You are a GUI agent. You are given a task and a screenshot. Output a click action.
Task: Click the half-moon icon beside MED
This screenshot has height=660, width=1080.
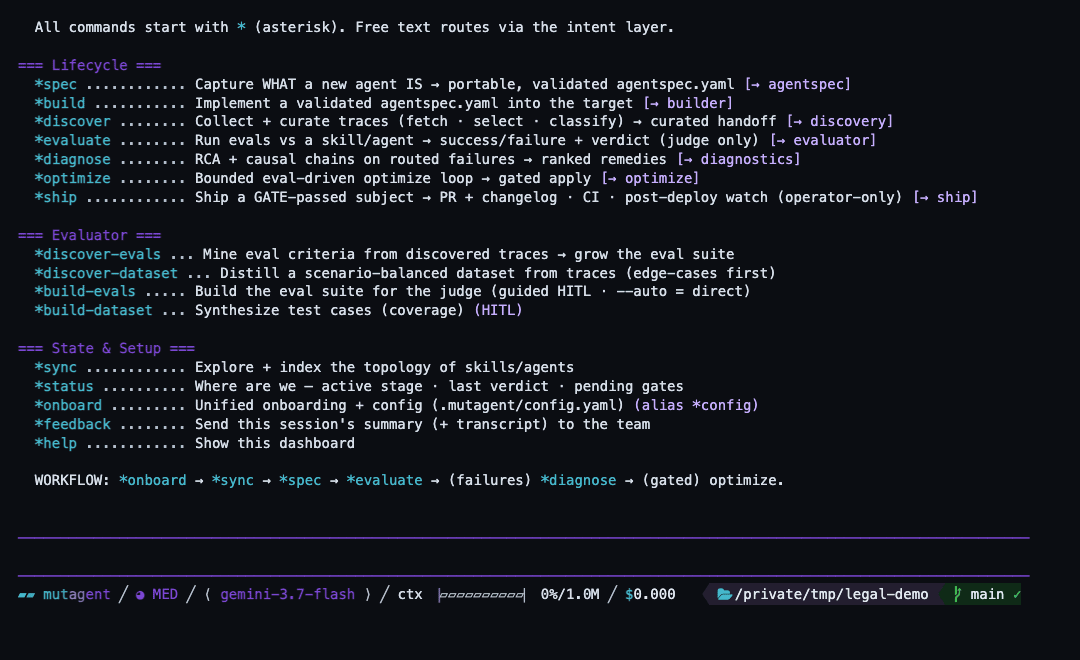[141, 595]
